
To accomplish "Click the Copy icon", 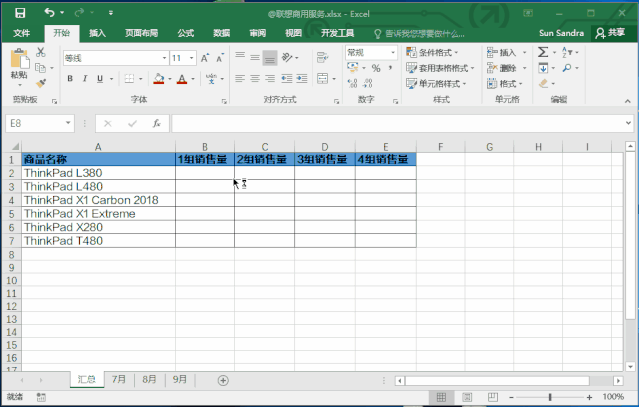I will pyautogui.click(x=40, y=68).
